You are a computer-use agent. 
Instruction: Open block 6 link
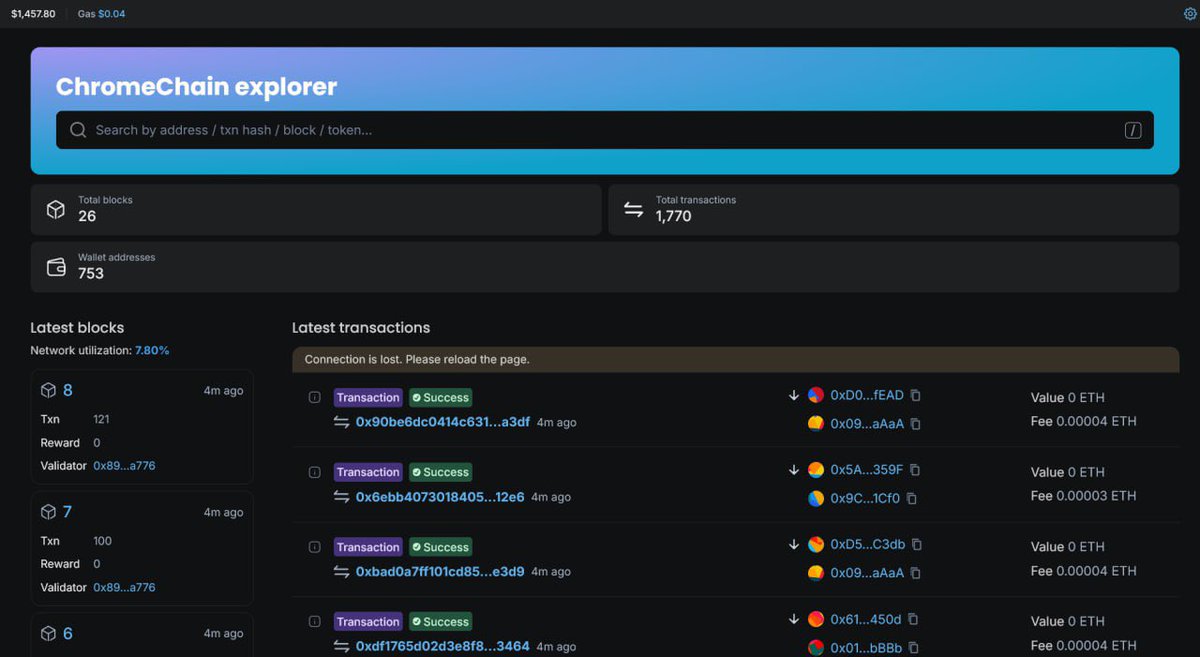click(68, 634)
